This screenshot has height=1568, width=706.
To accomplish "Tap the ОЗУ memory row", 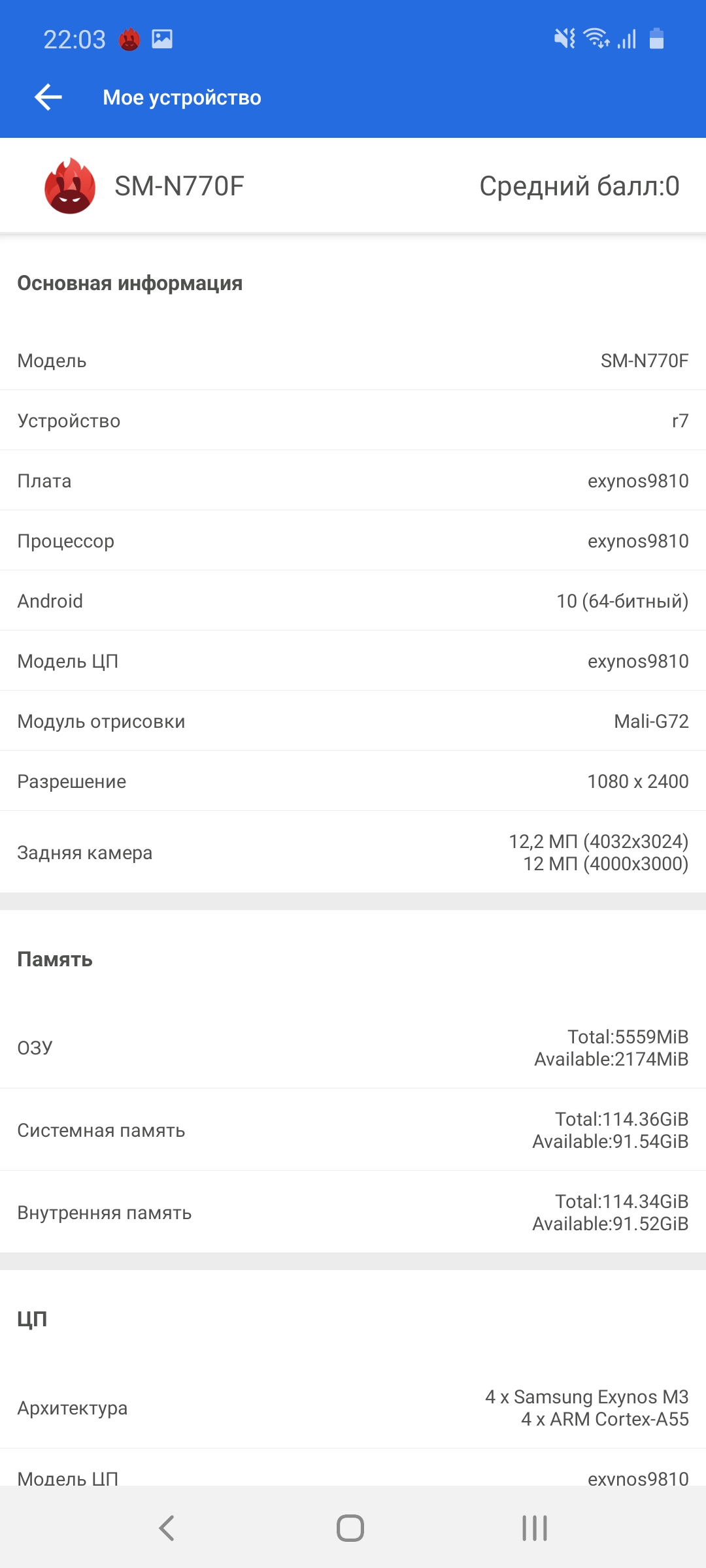I will [353, 1048].
